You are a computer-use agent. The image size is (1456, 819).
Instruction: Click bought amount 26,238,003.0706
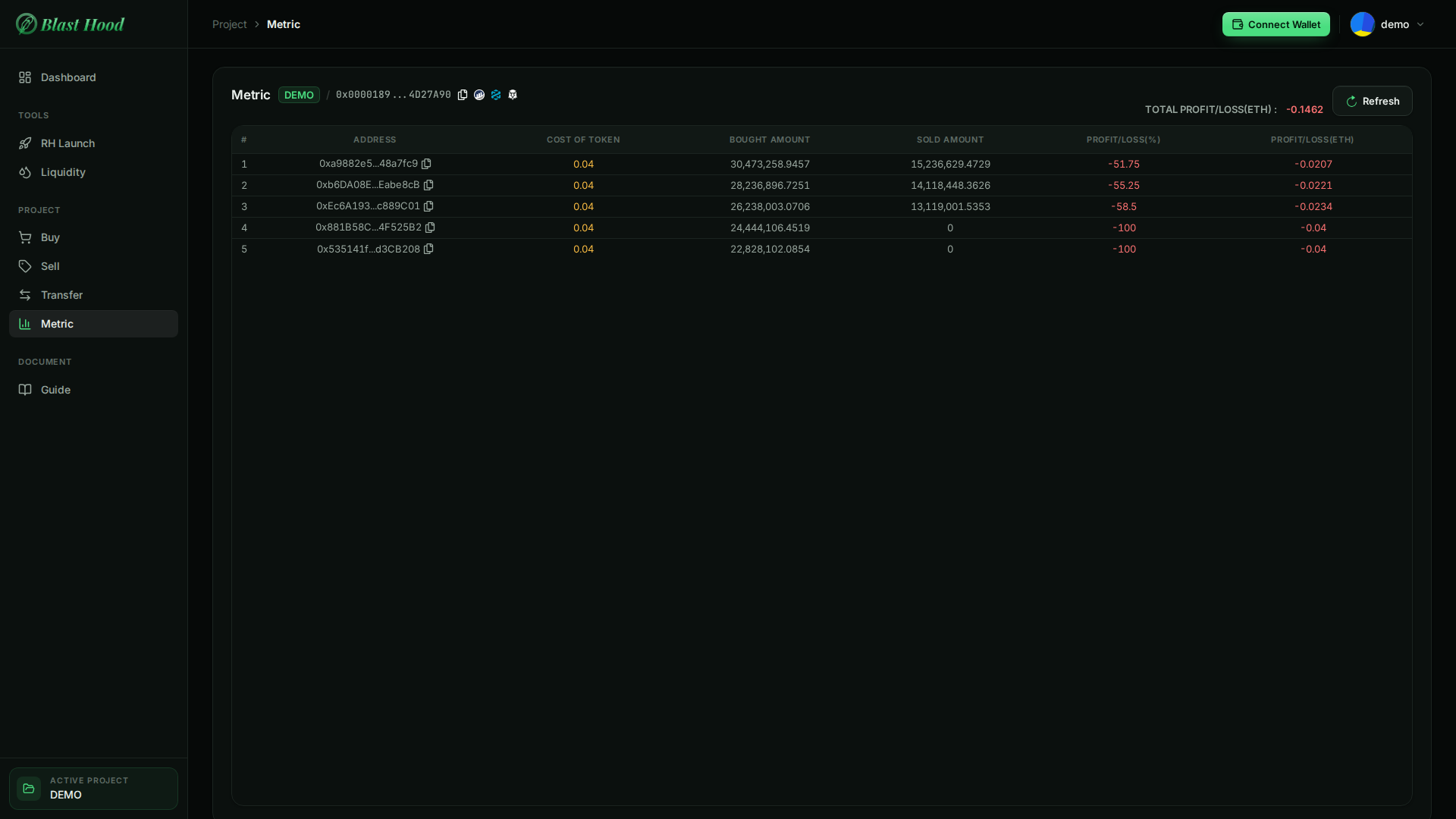point(770,206)
